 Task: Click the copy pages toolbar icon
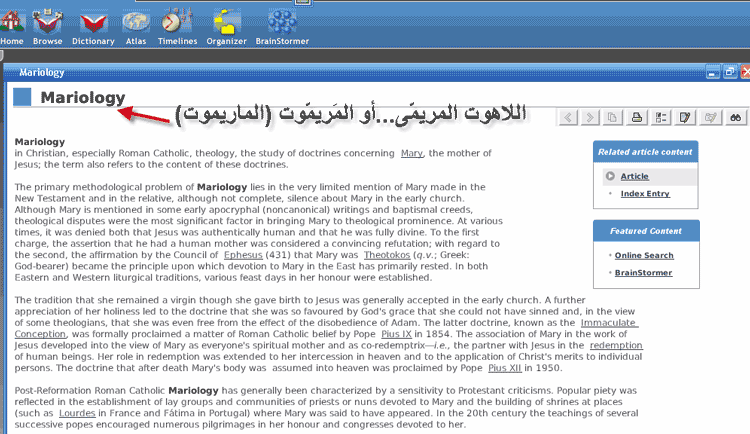pos(612,117)
